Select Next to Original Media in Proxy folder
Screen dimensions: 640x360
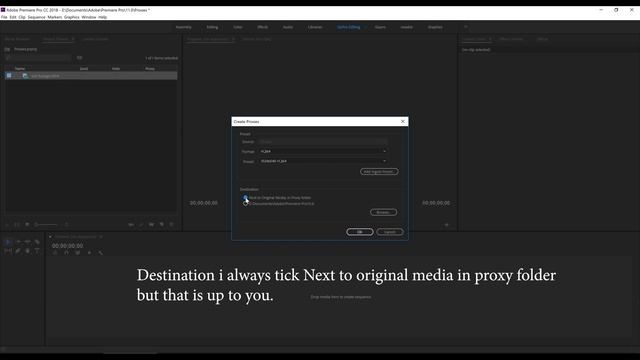245,198
